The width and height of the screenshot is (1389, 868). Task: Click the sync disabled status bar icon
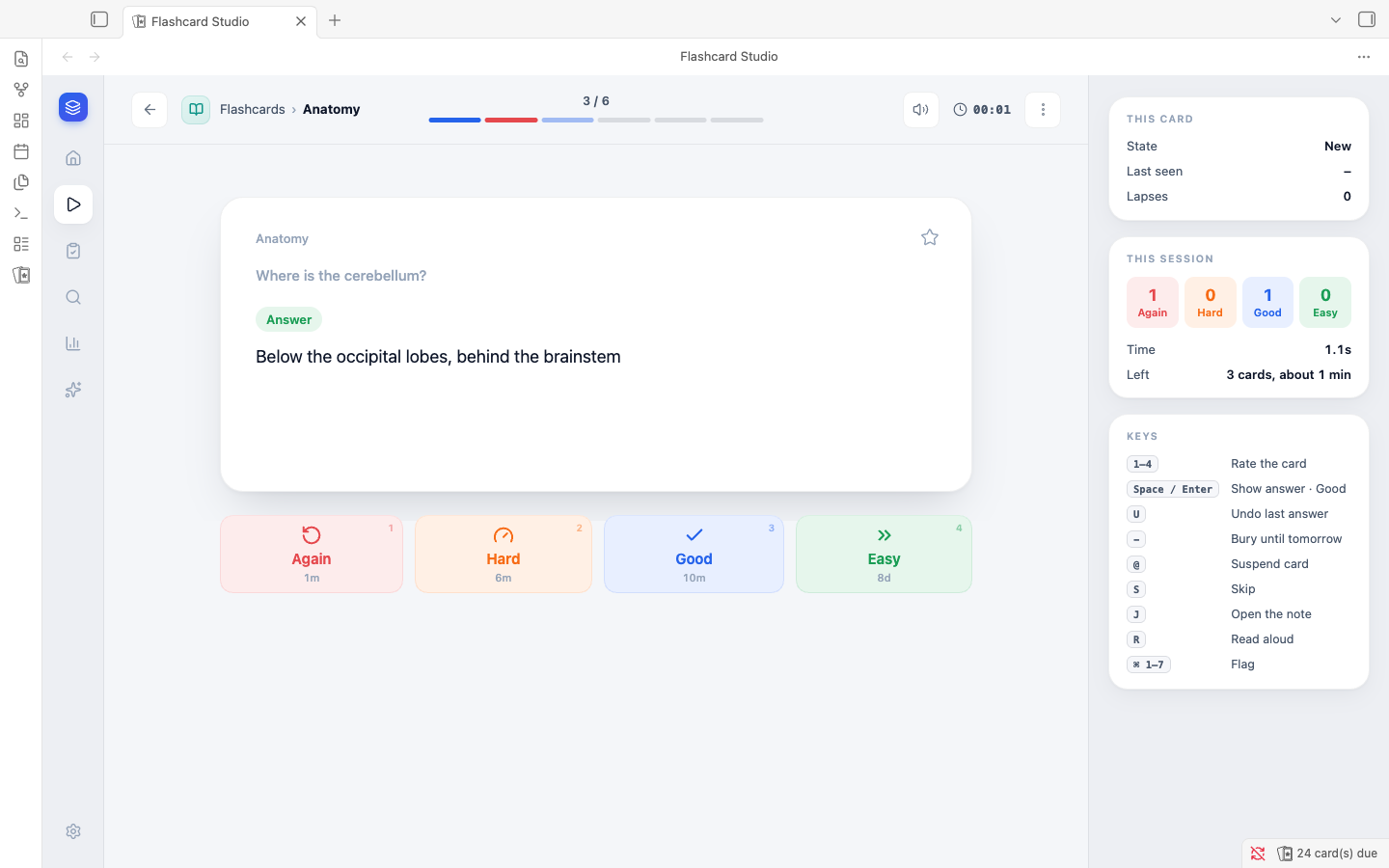[x=1258, y=854]
